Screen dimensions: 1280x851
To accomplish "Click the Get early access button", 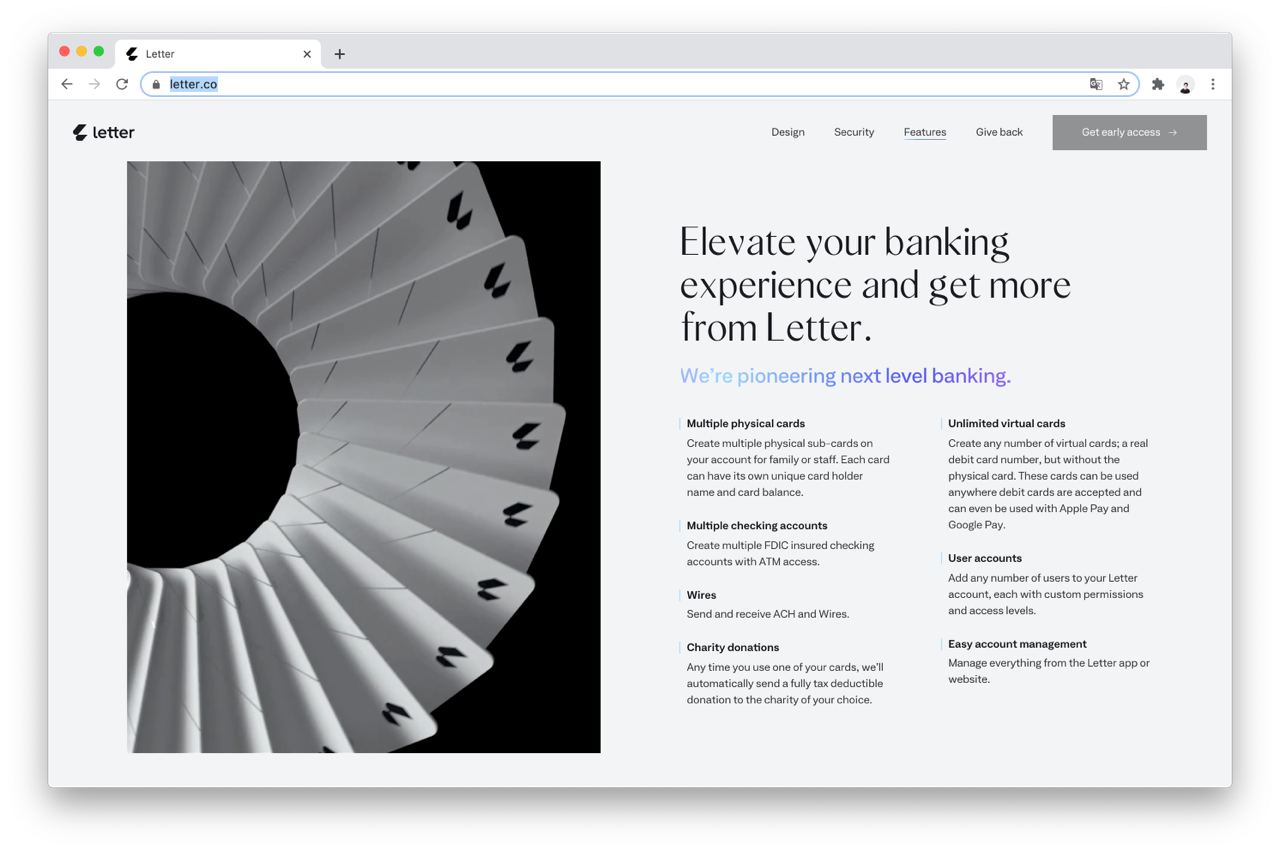I will [x=1129, y=132].
